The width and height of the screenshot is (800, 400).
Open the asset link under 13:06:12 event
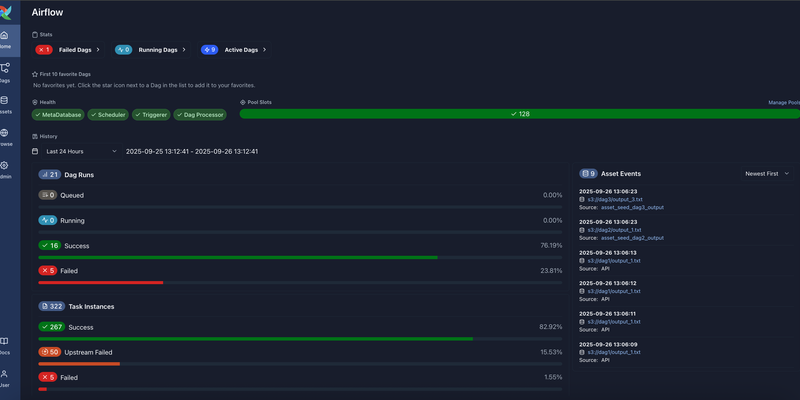(614, 291)
